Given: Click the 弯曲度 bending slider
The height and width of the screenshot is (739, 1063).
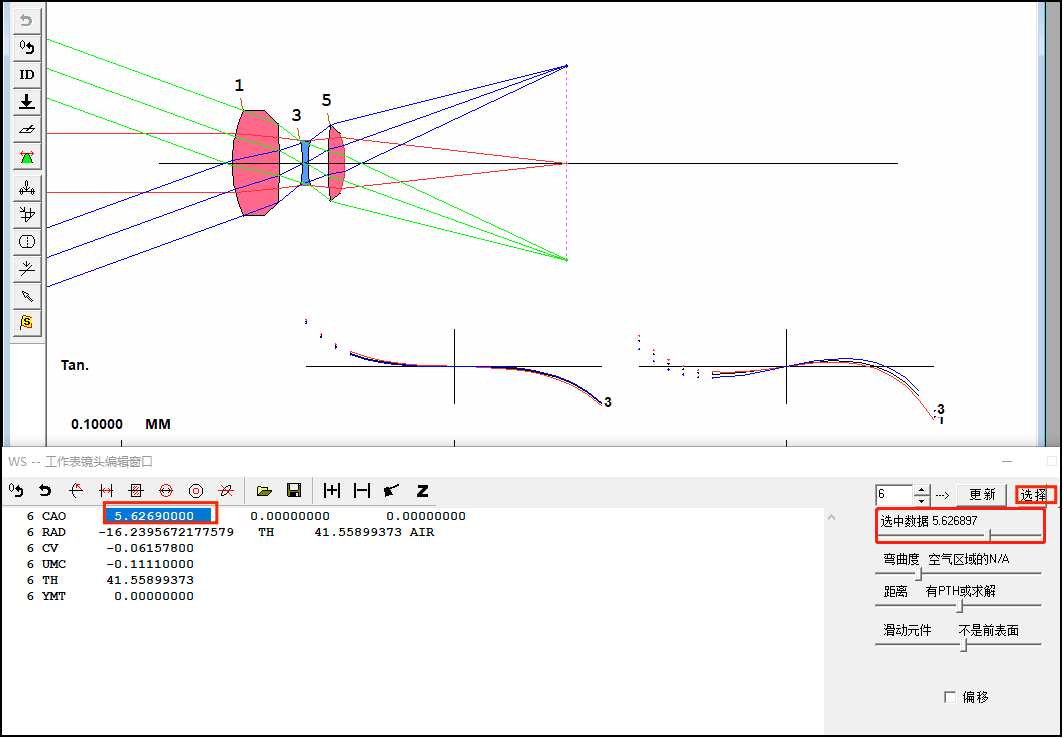Looking at the screenshot, I should [x=958, y=574].
